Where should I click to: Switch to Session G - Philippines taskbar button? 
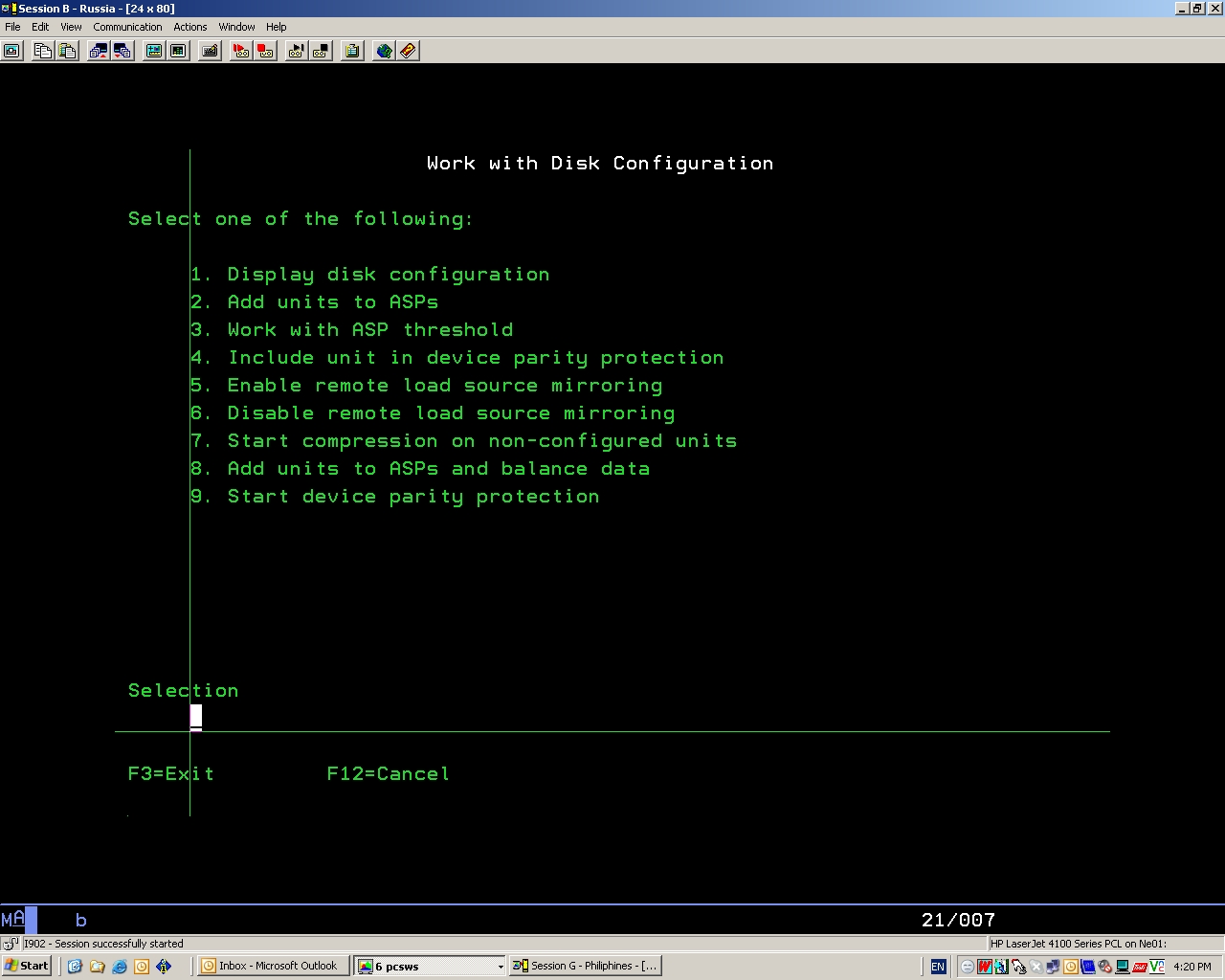(586, 966)
